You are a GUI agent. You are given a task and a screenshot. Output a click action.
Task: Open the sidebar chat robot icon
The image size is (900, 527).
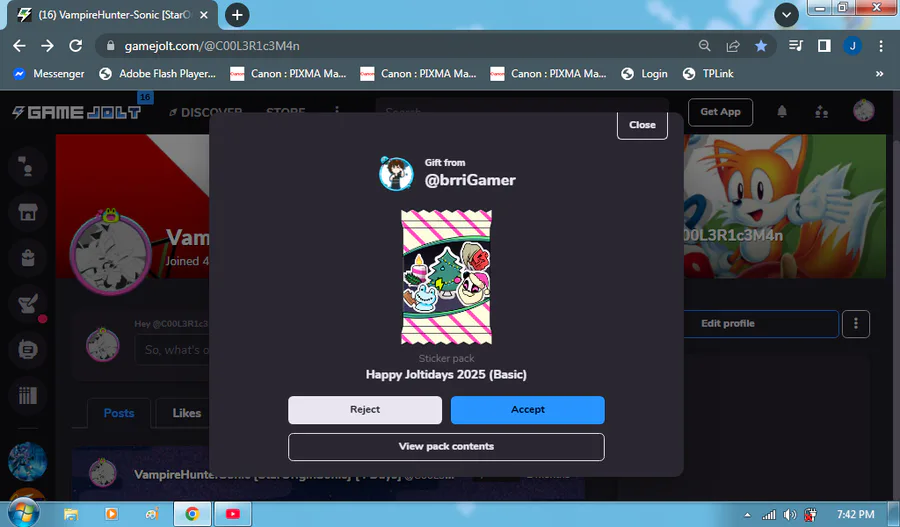pos(28,350)
